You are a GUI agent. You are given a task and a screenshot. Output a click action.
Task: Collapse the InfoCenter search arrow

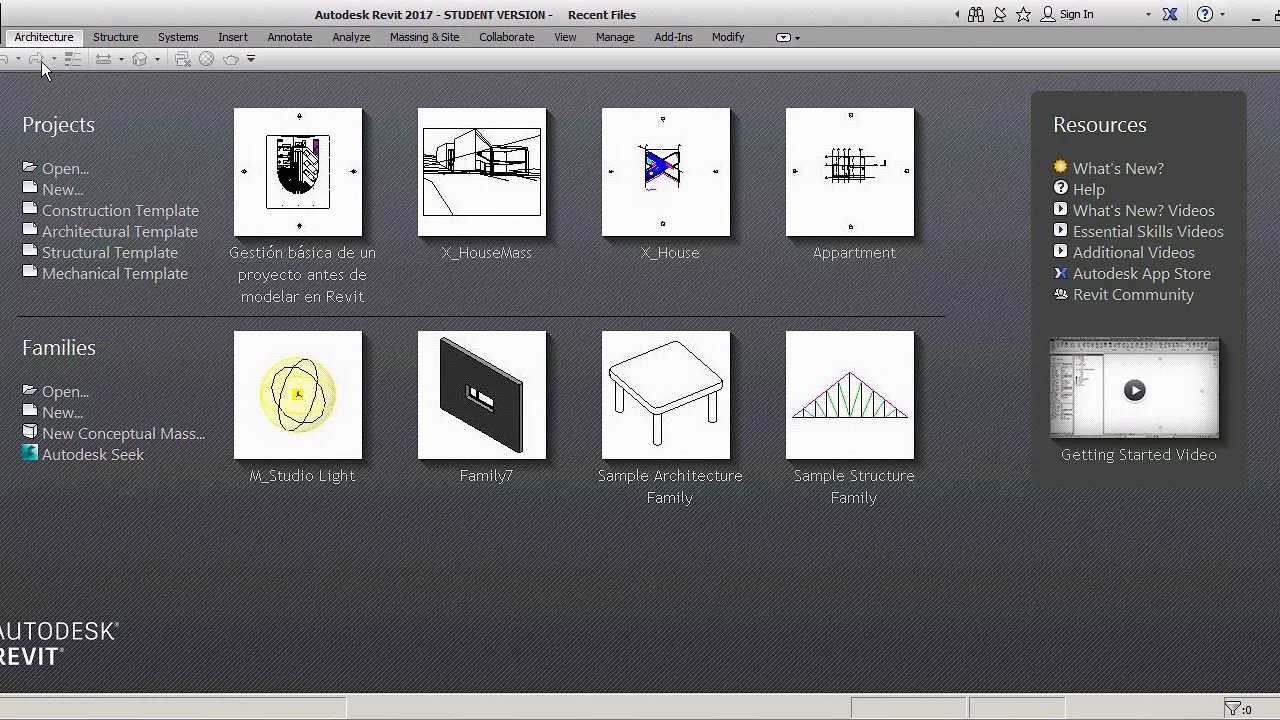pos(957,14)
